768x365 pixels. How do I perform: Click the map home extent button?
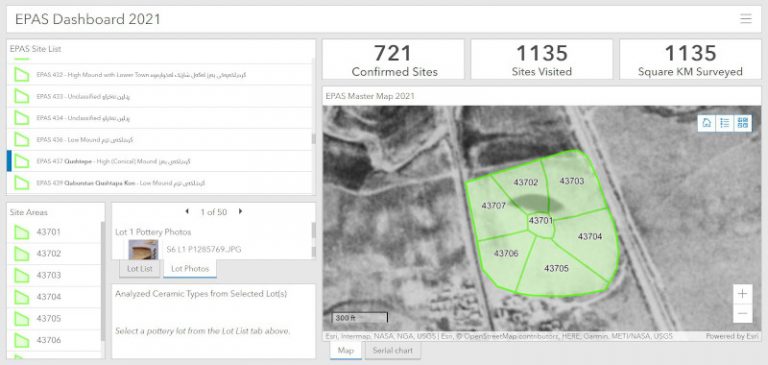click(707, 123)
